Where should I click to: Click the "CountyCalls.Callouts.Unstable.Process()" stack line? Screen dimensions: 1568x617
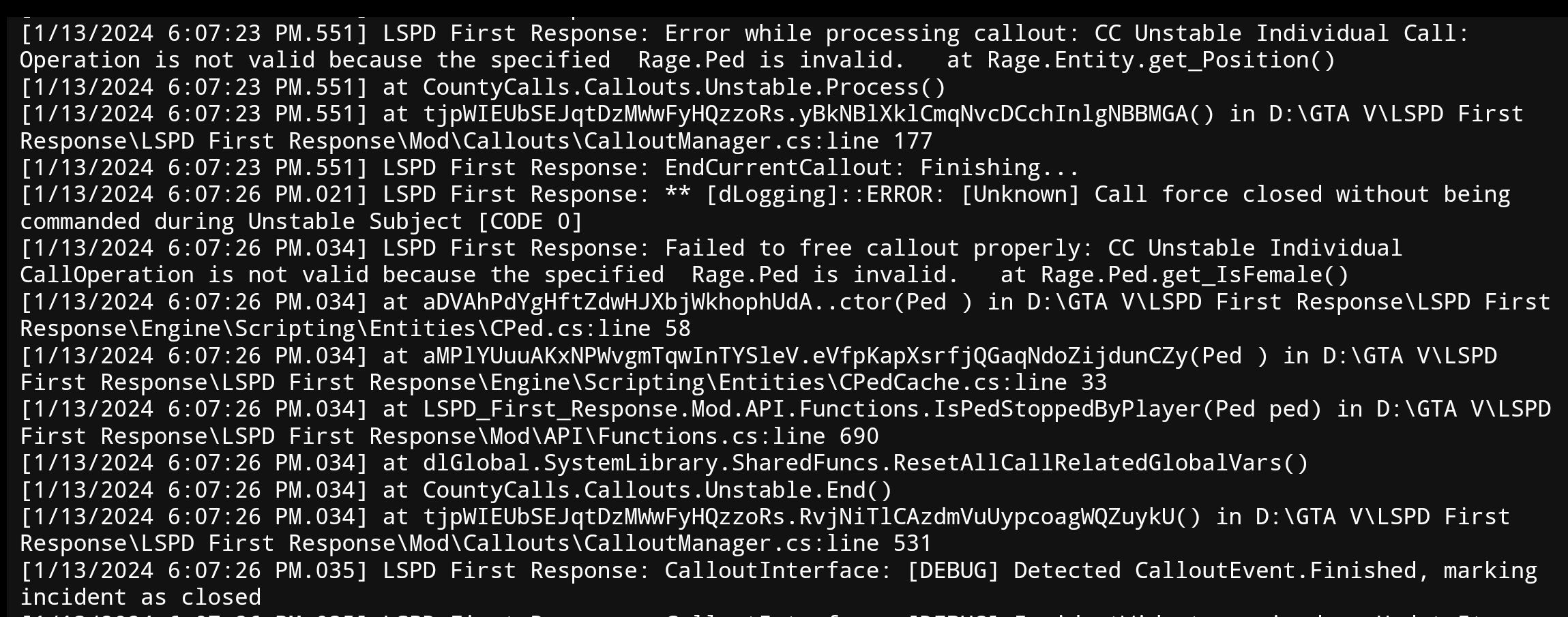point(684,87)
